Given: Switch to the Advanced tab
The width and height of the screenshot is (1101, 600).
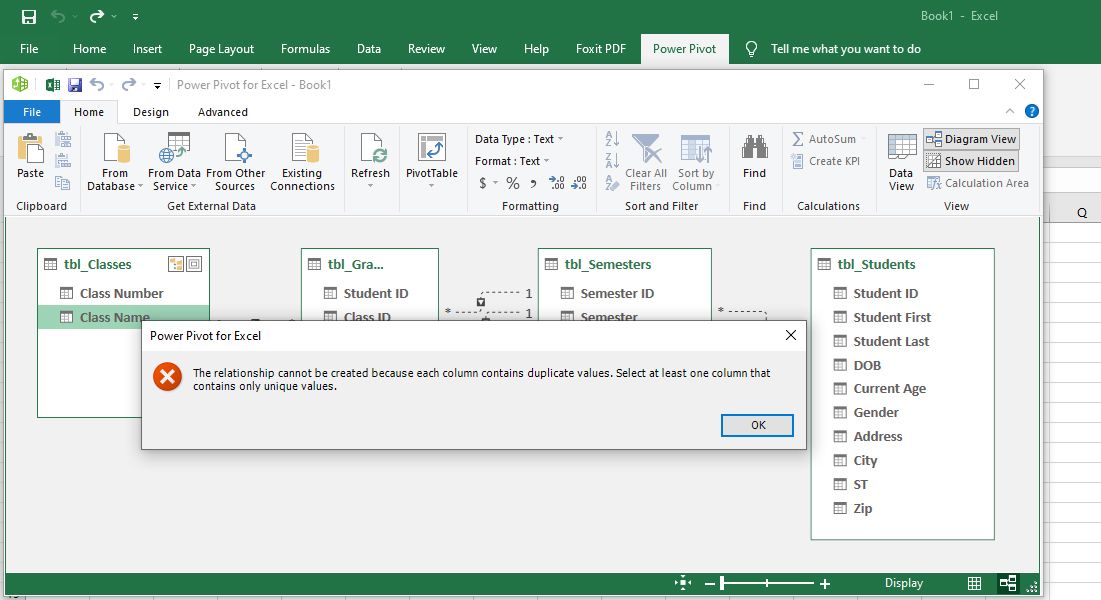Looking at the screenshot, I should pos(222,112).
